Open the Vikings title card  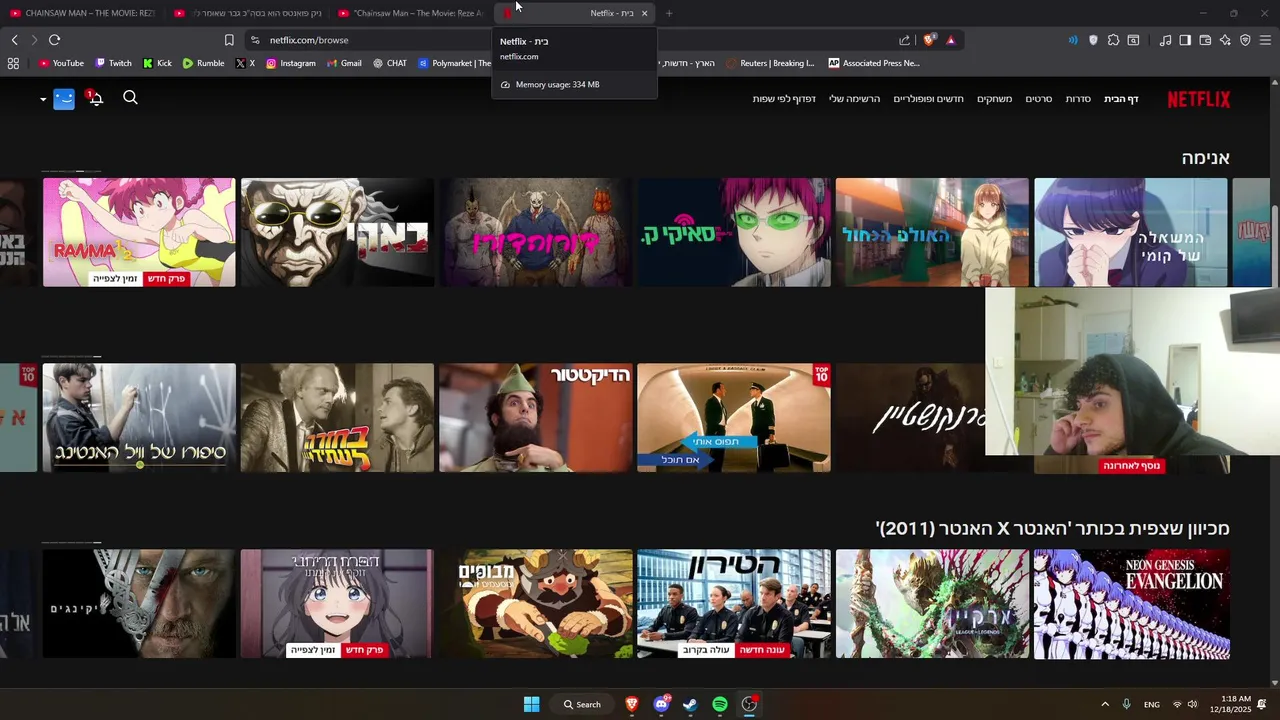139,604
